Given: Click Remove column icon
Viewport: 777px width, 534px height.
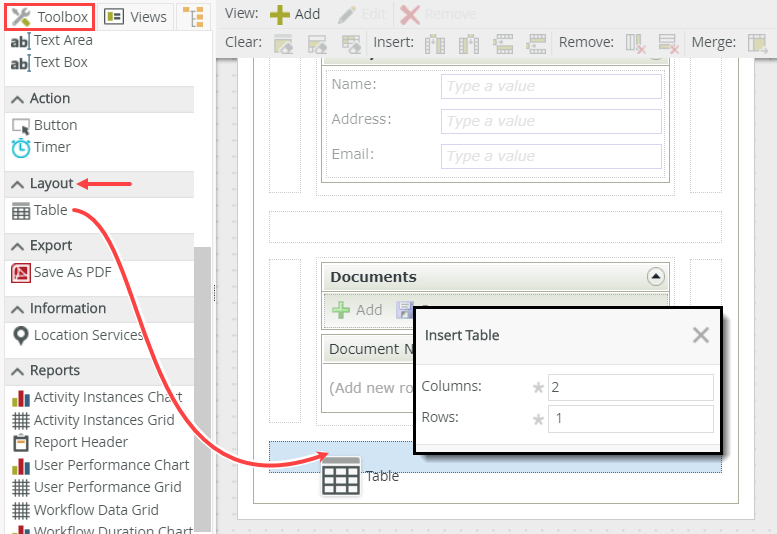Looking at the screenshot, I should [635, 44].
